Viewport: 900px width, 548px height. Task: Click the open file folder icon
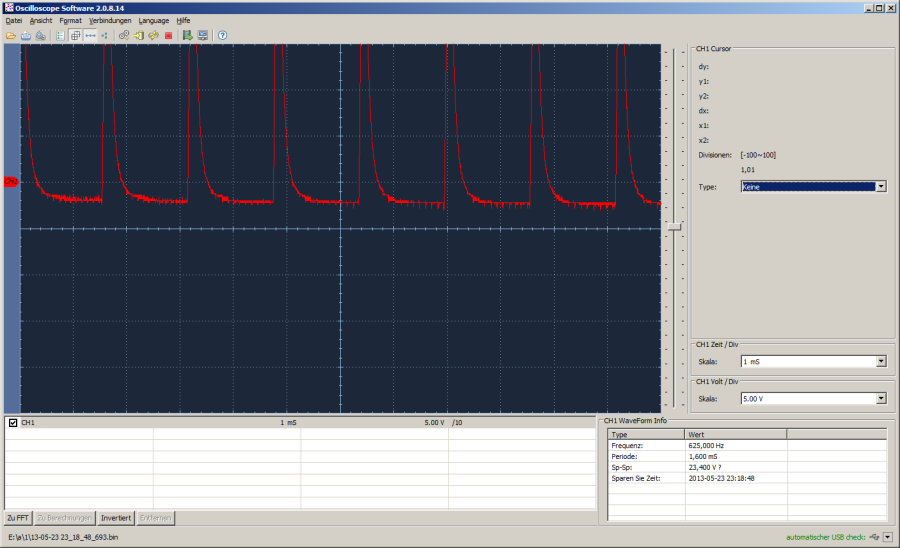click(11, 35)
